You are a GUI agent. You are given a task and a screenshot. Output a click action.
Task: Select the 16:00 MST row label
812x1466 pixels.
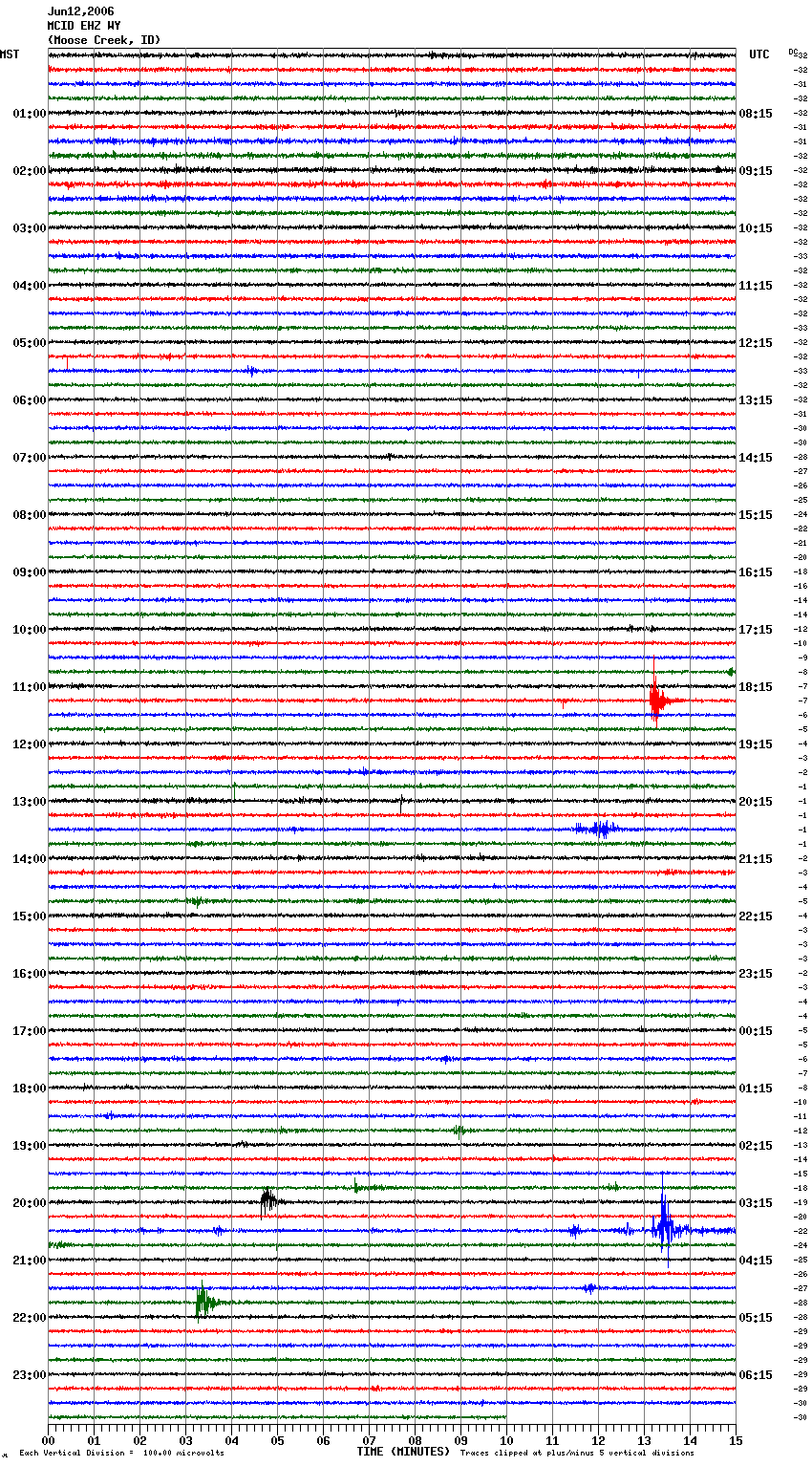pos(30,974)
